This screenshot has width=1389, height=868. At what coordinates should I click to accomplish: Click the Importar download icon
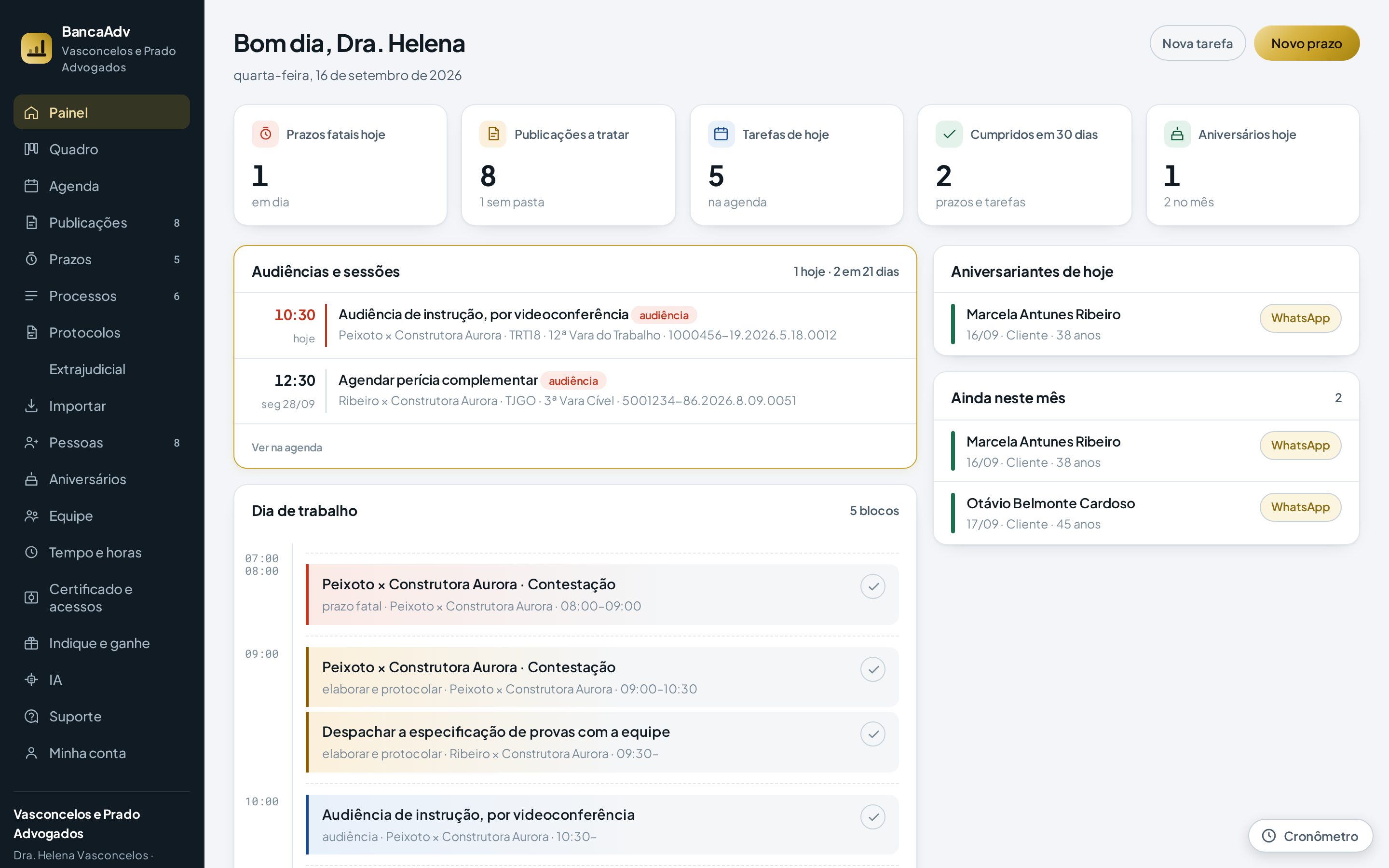31,406
